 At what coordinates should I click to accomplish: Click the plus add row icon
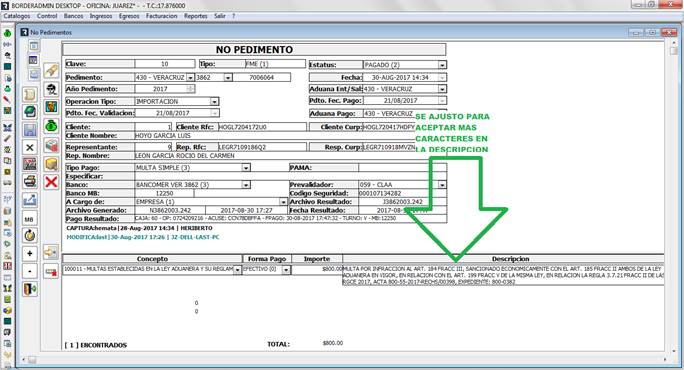pyautogui.click(x=30, y=254)
